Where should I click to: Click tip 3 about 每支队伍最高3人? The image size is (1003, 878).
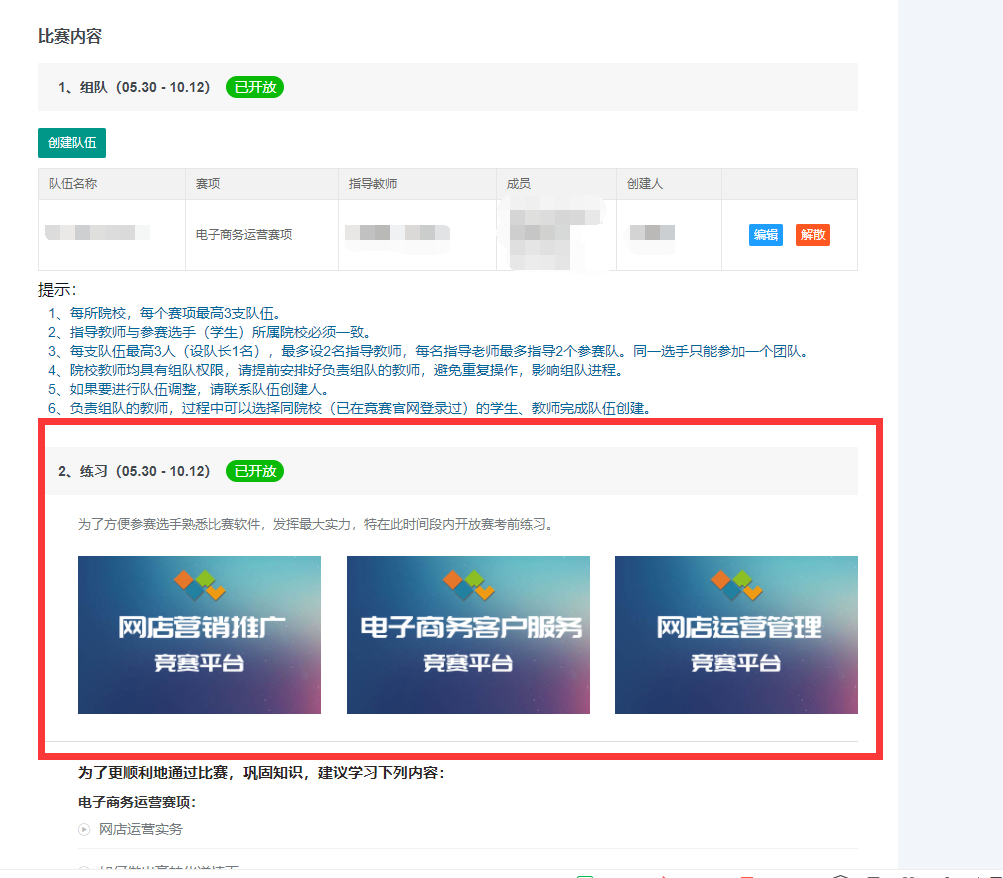click(429, 351)
